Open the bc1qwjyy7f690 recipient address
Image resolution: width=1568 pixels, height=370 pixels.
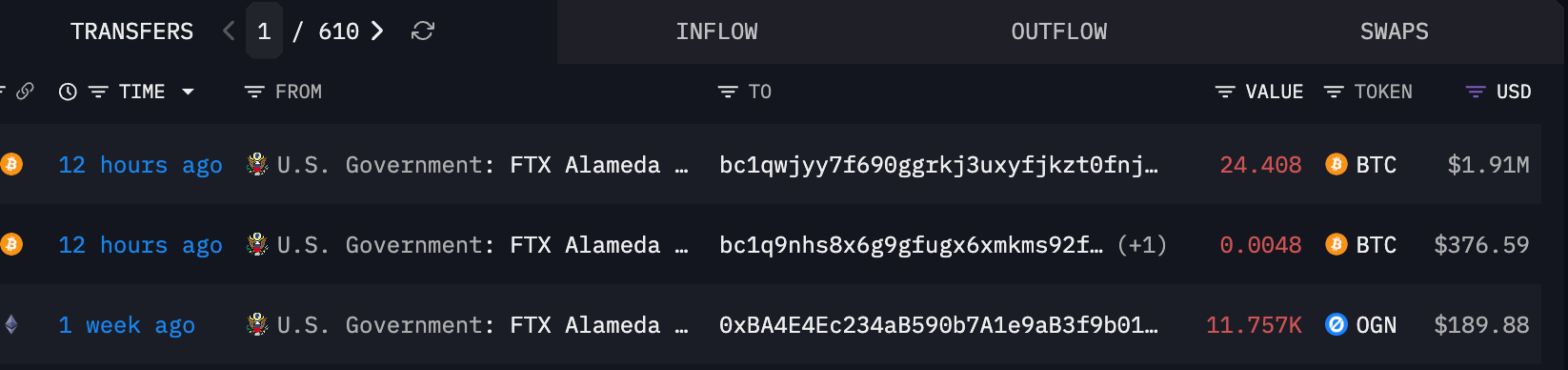[x=938, y=165]
